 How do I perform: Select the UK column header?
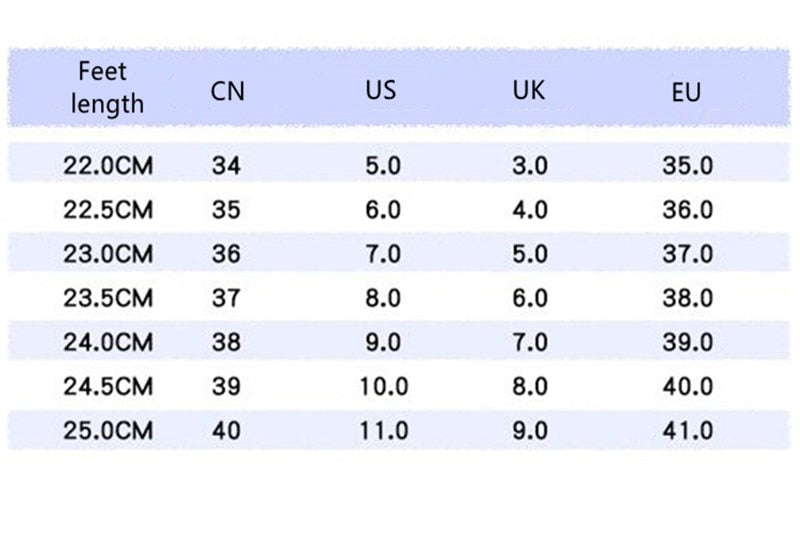529,90
